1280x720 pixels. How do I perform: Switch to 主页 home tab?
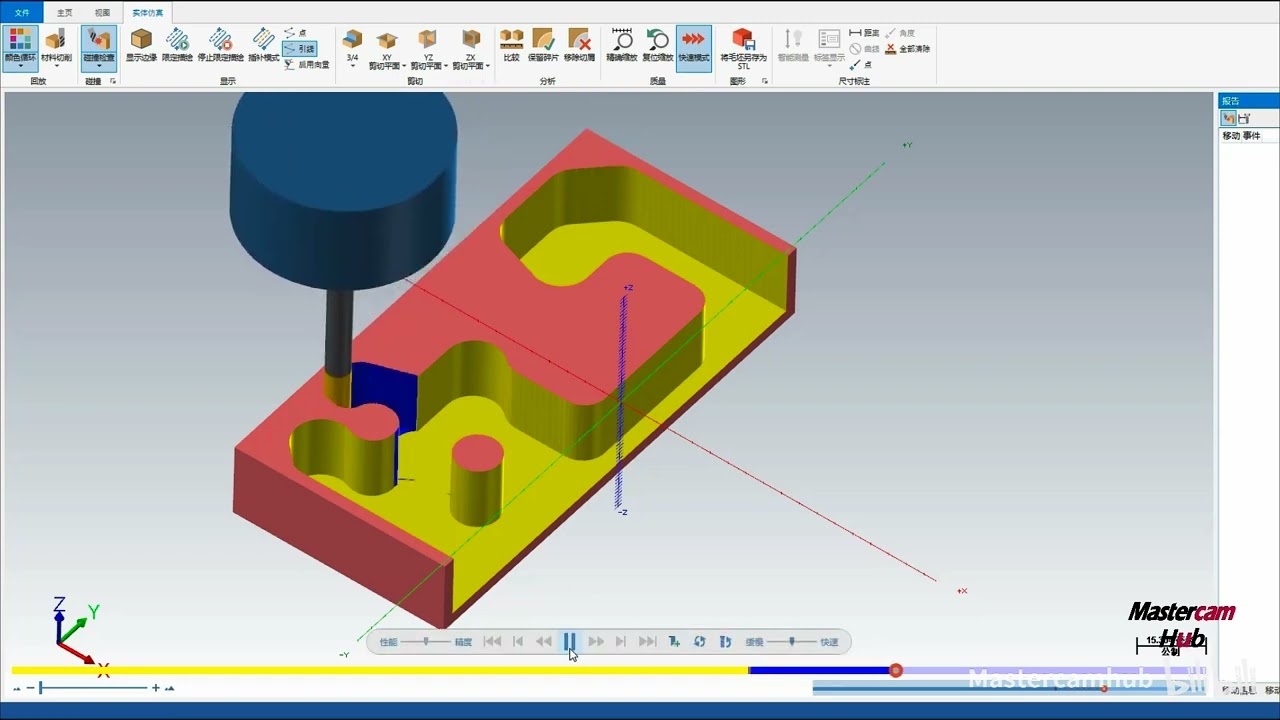64,13
